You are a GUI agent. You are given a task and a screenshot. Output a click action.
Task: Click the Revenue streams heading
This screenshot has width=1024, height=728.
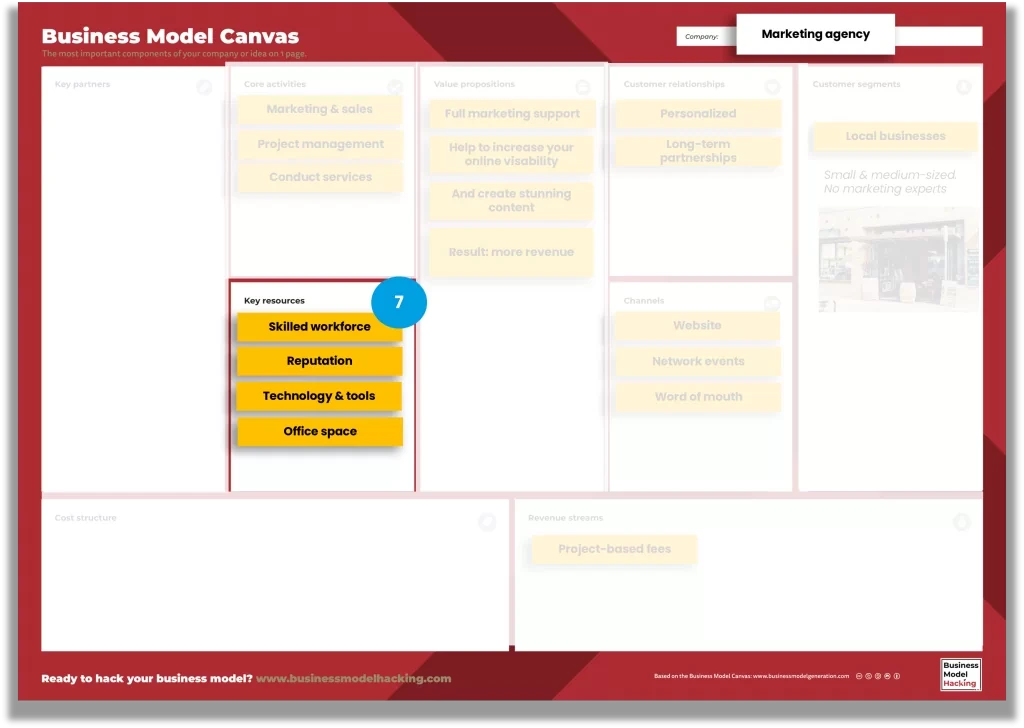coord(566,518)
